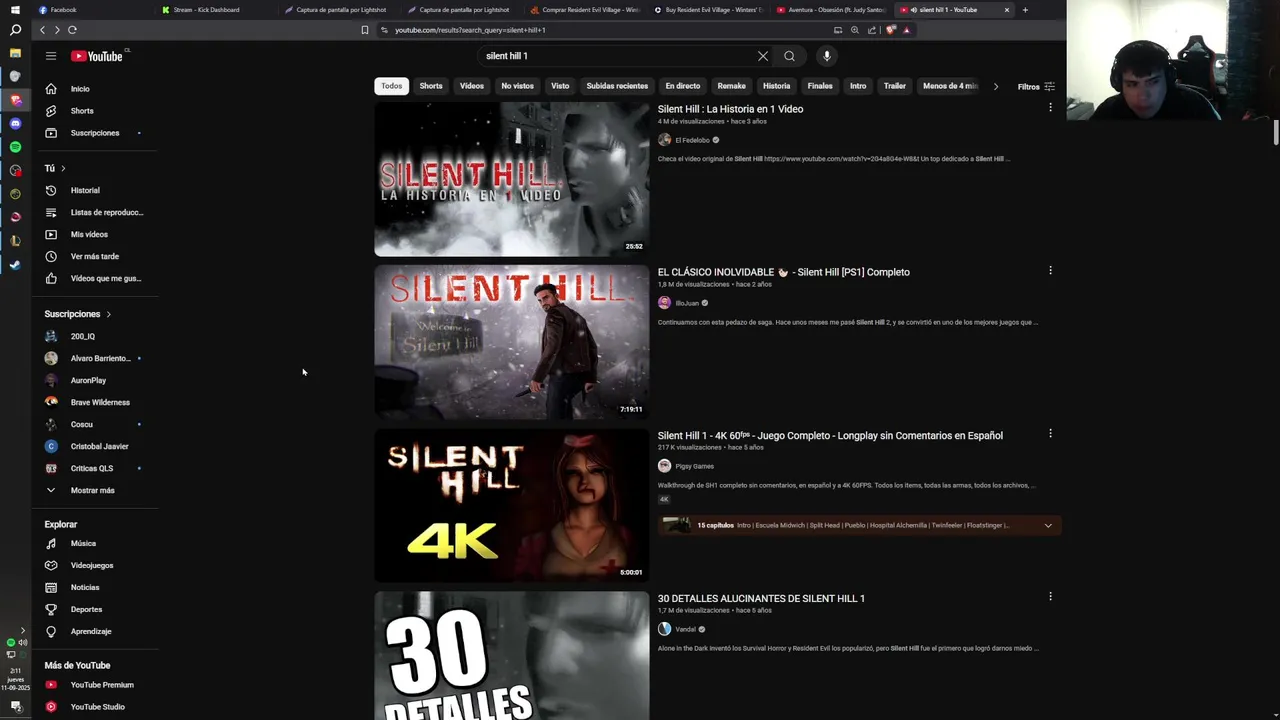Select the En directo filter chip
The height and width of the screenshot is (720, 1280).
[x=683, y=86]
